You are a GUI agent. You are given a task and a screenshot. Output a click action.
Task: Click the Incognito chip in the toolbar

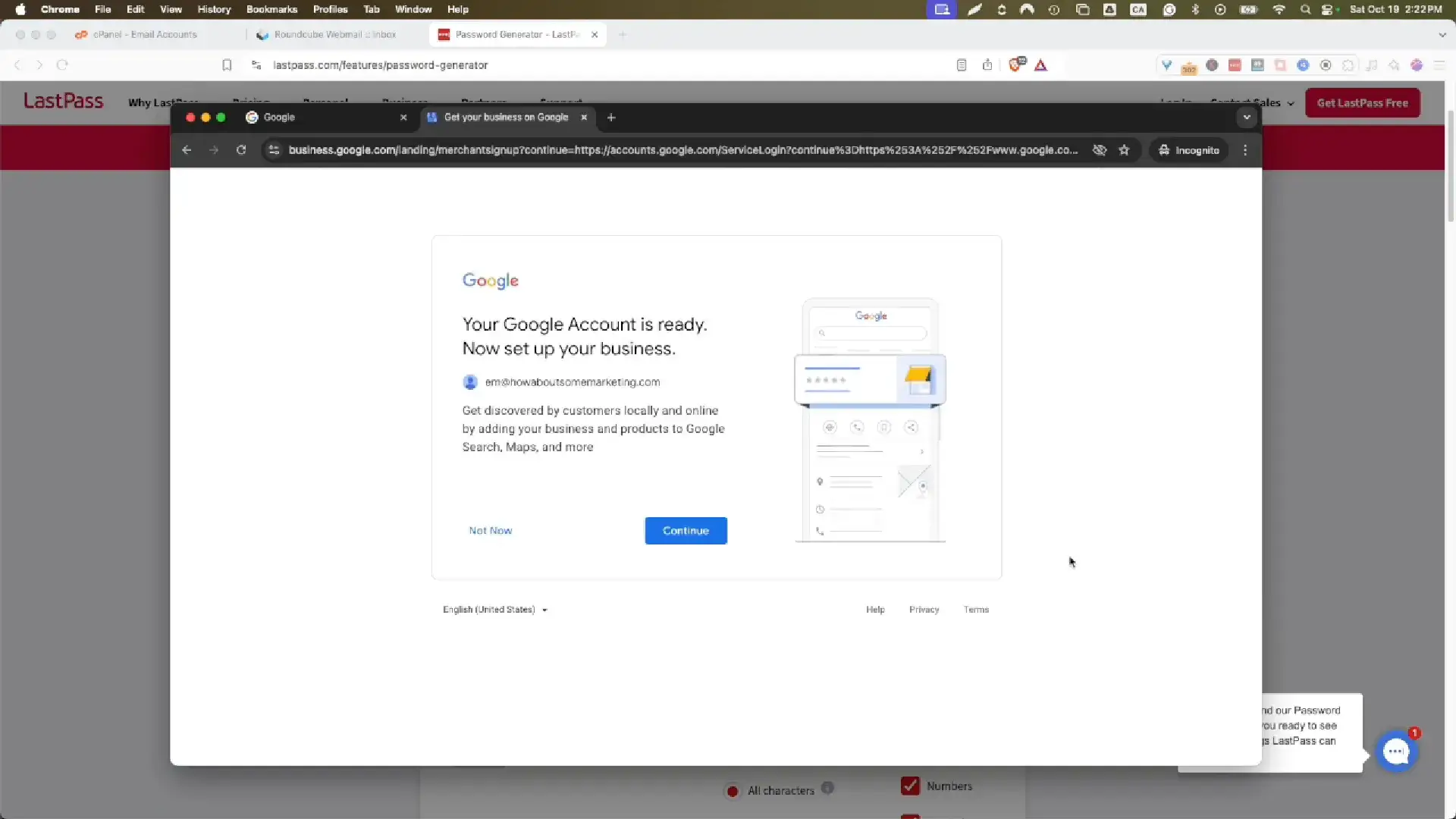(x=1189, y=150)
